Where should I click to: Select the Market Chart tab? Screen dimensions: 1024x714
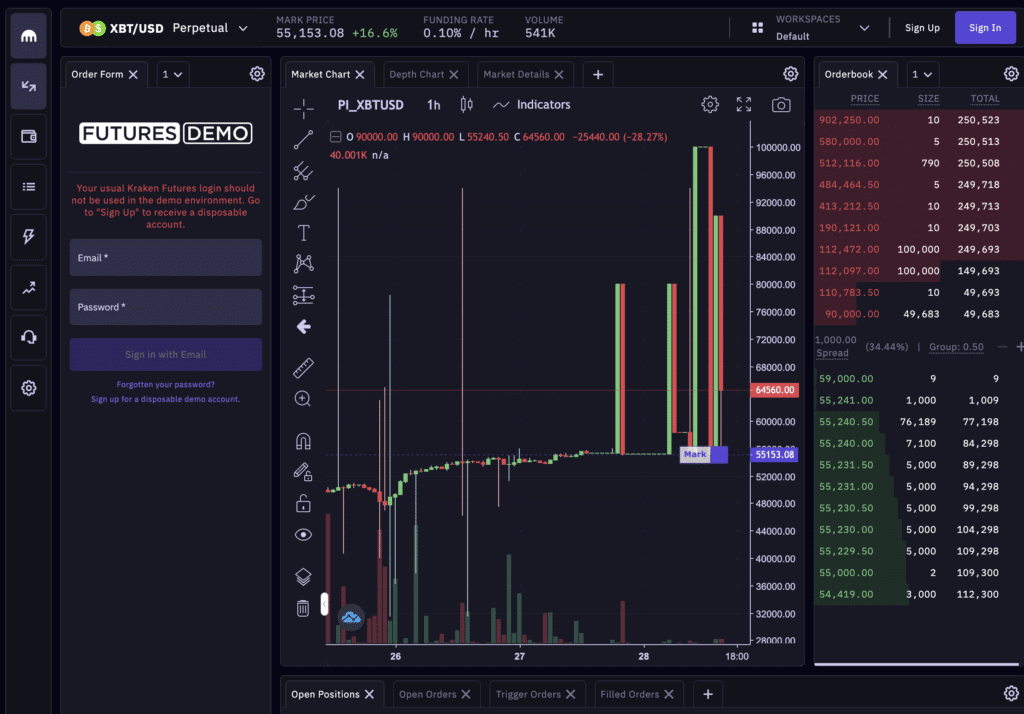[x=321, y=74]
